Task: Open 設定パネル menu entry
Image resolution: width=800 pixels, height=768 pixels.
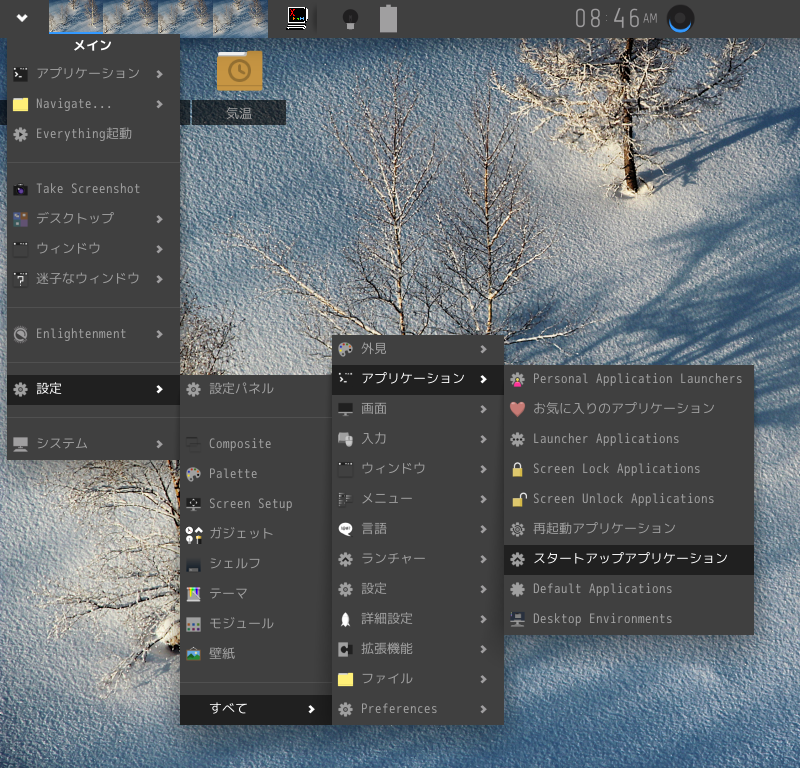Action: click(x=256, y=389)
